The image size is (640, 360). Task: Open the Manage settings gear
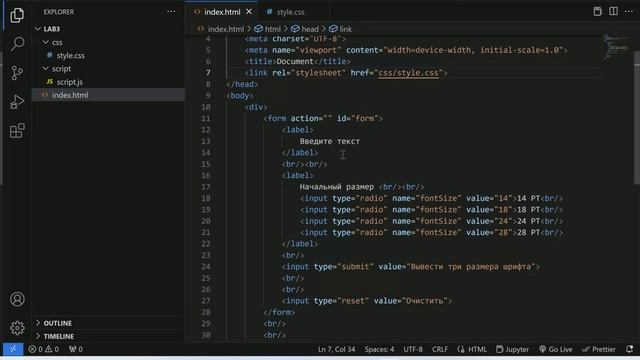[x=17, y=328]
